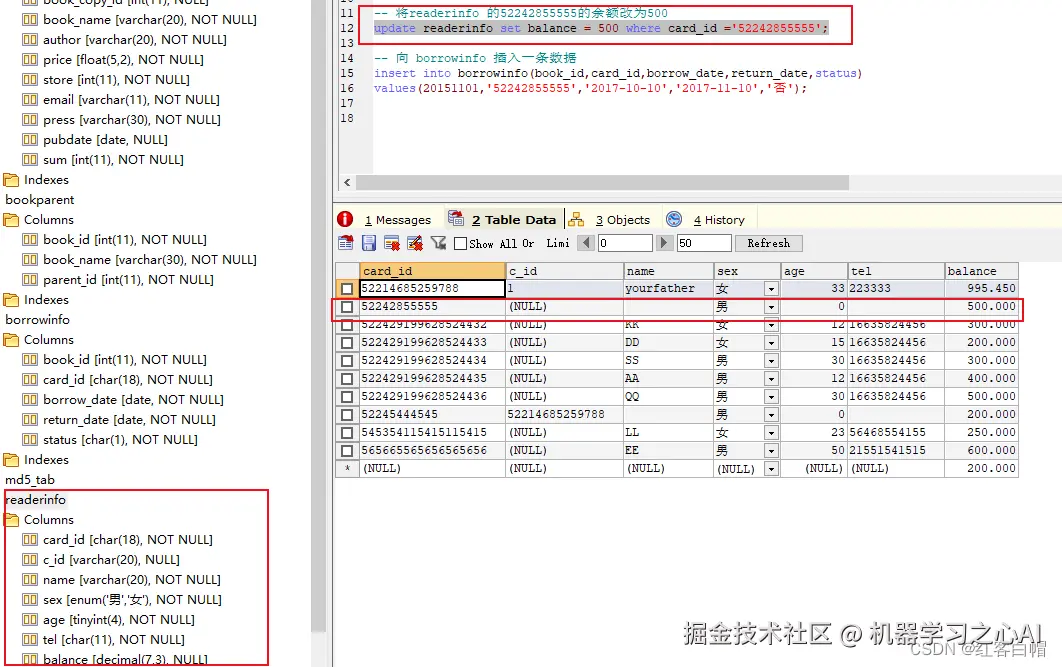Click the column icon beside borrow_date
The image size is (1062, 667).
click(x=30, y=400)
